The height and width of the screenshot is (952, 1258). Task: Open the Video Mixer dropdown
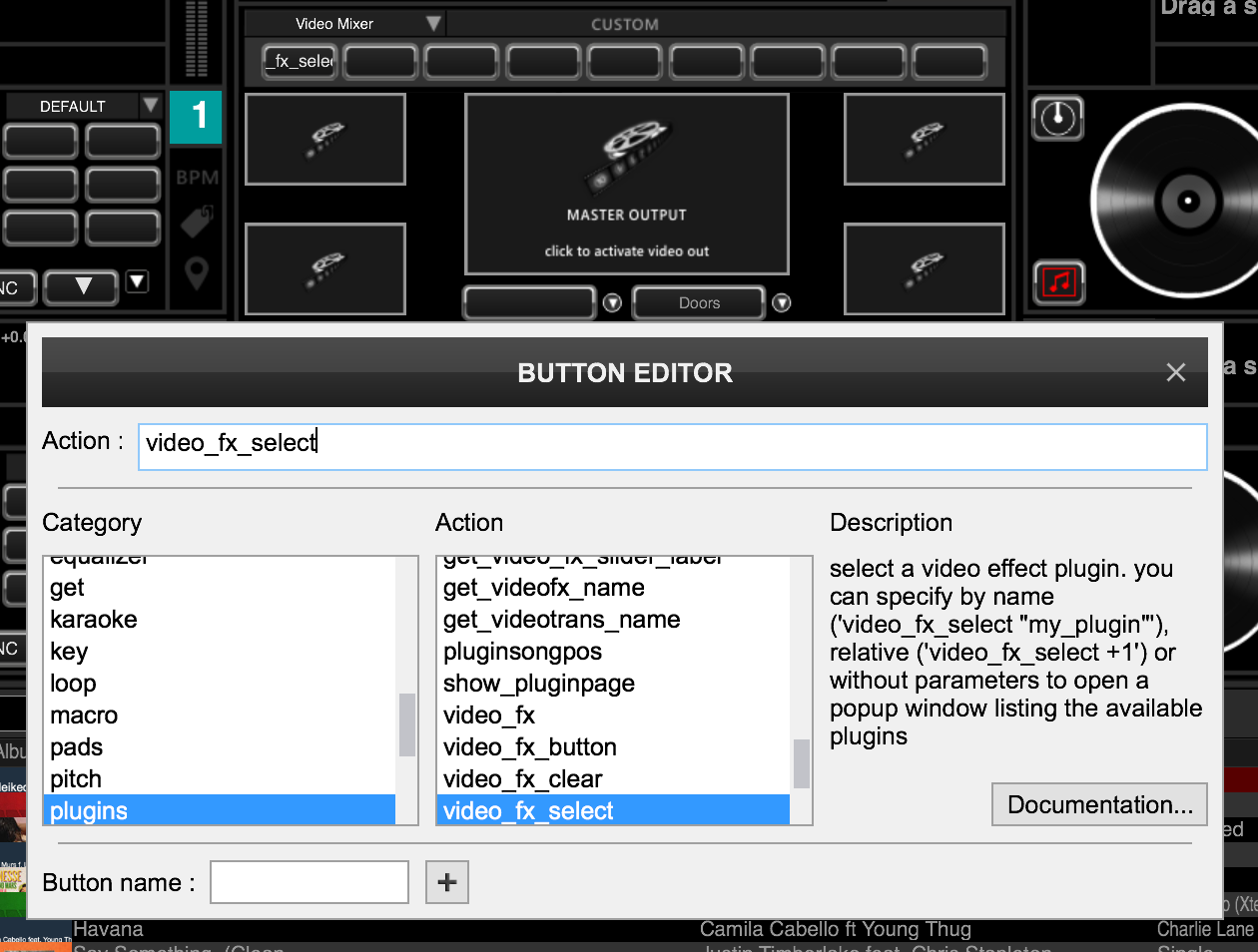(434, 23)
